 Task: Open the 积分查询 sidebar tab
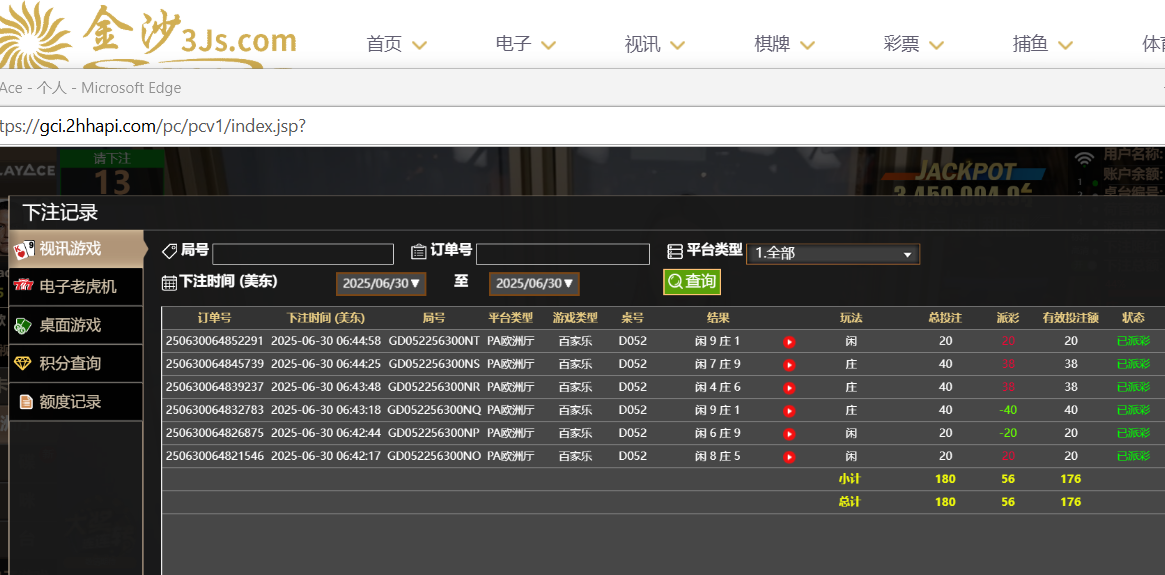pos(69,363)
